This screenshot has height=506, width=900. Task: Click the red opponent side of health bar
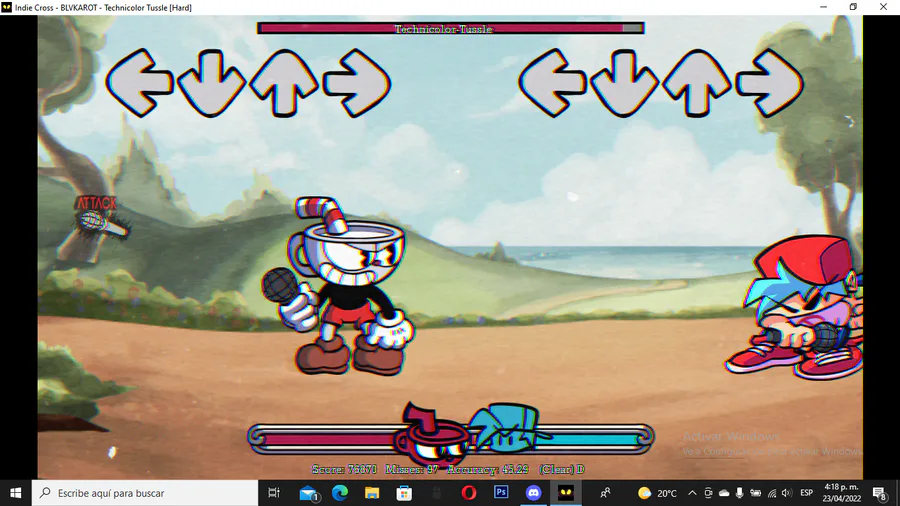point(330,439)
